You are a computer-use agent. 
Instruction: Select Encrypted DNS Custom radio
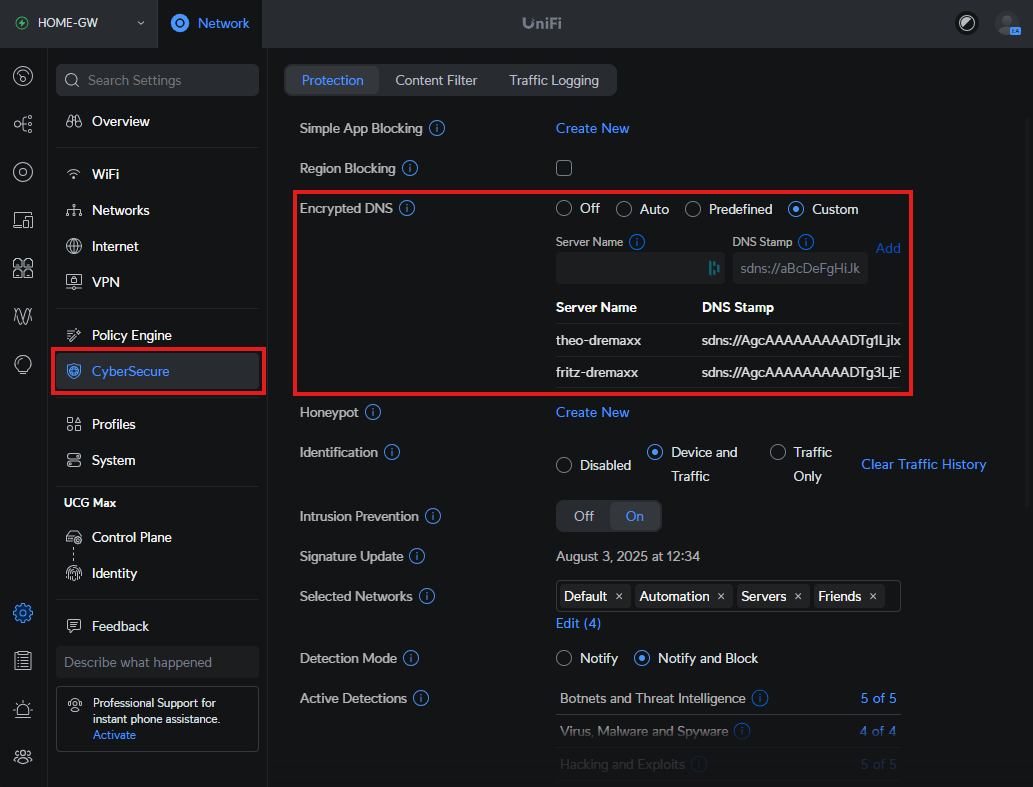pyautogui.click(x=796, y=209)
